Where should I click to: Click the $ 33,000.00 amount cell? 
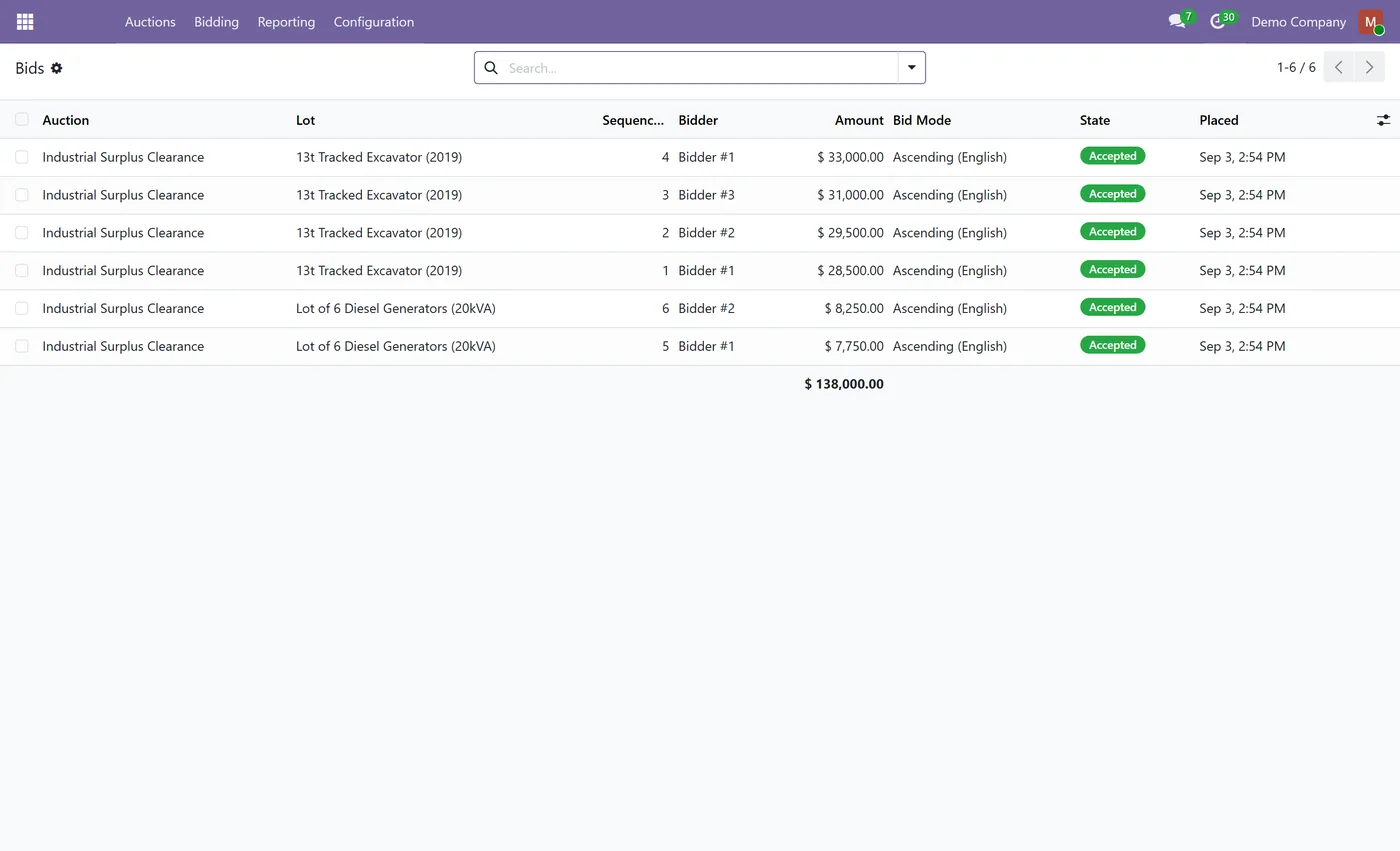pyautogui.click(x=850, y=157)
